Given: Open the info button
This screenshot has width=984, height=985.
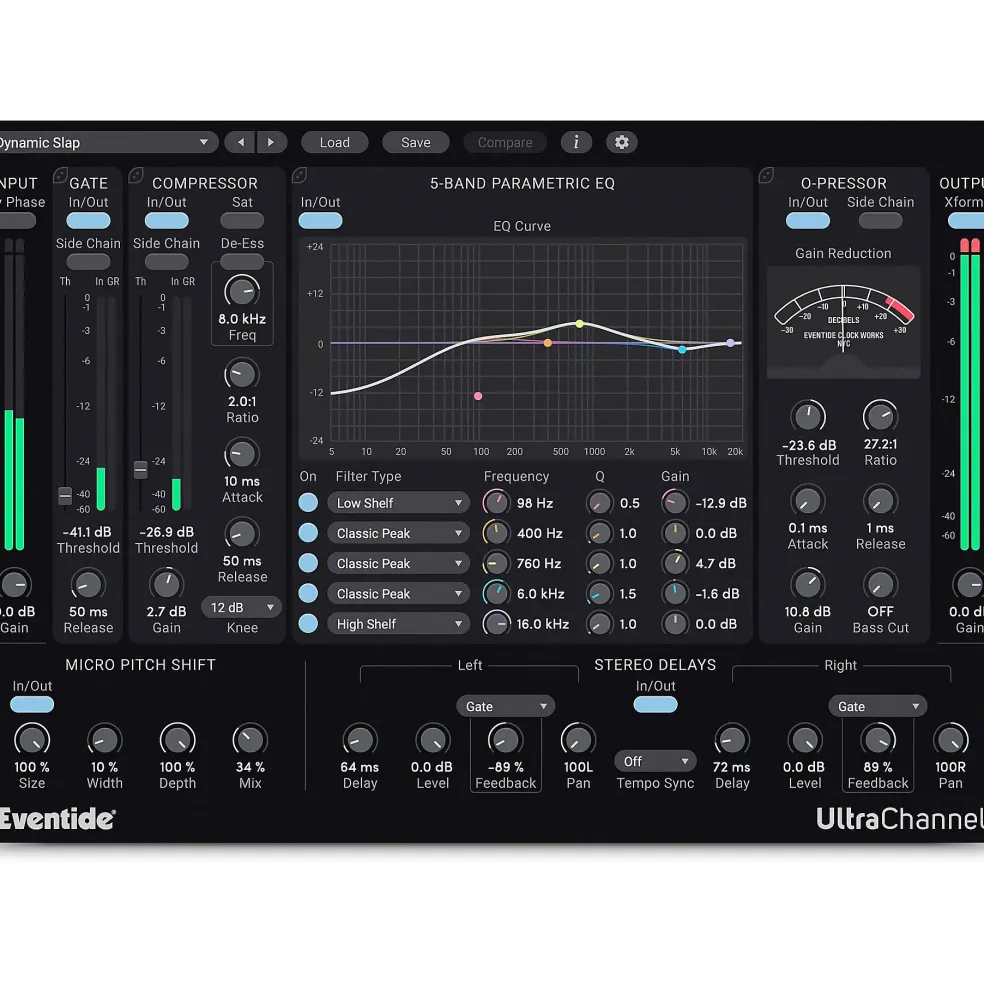Looking at the screenshot, I should (x=576, y=143).
